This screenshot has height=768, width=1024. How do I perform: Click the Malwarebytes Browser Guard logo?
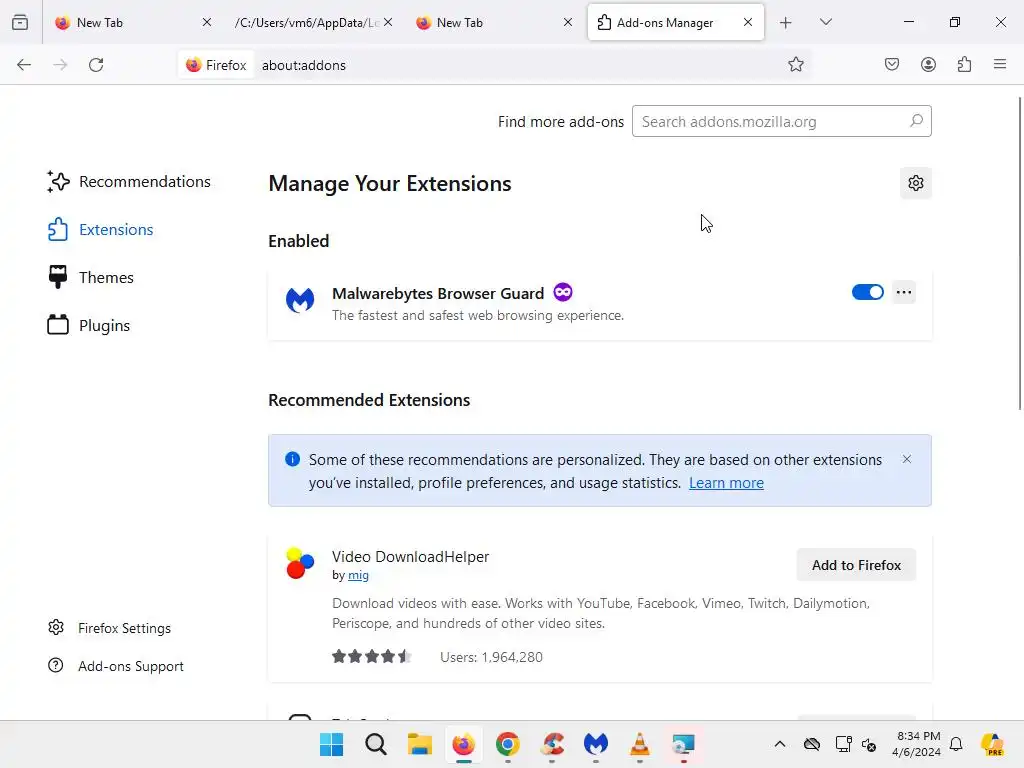pyautogui.click(x=300, y=300)
